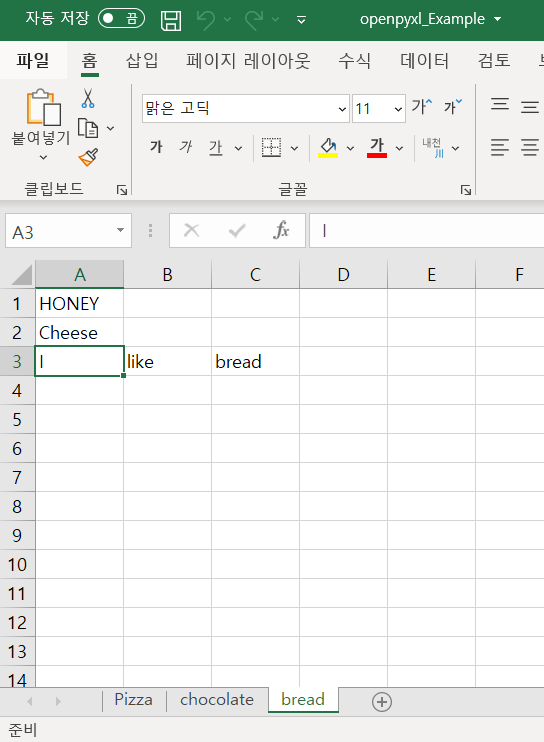
Task: Open the font name dropdown
Action: (342, 109)
